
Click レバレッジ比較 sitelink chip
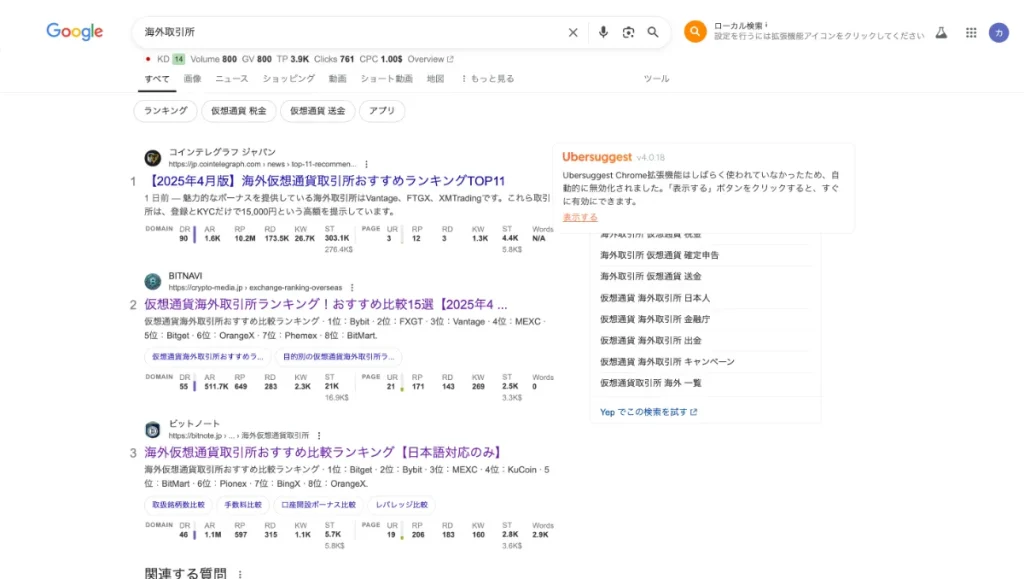402,505
